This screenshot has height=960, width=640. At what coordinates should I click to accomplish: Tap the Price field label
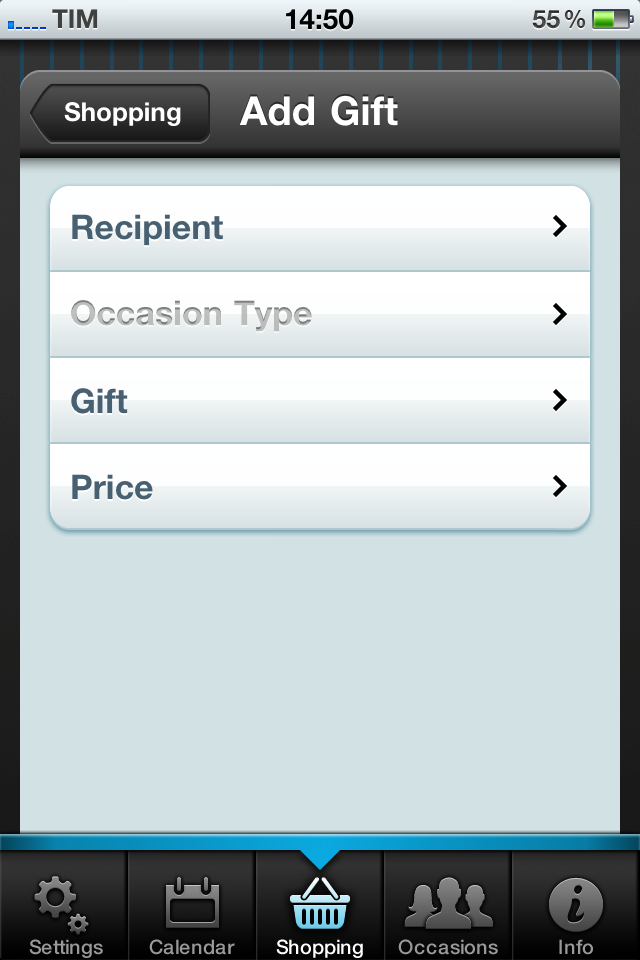tap(111, 487)
